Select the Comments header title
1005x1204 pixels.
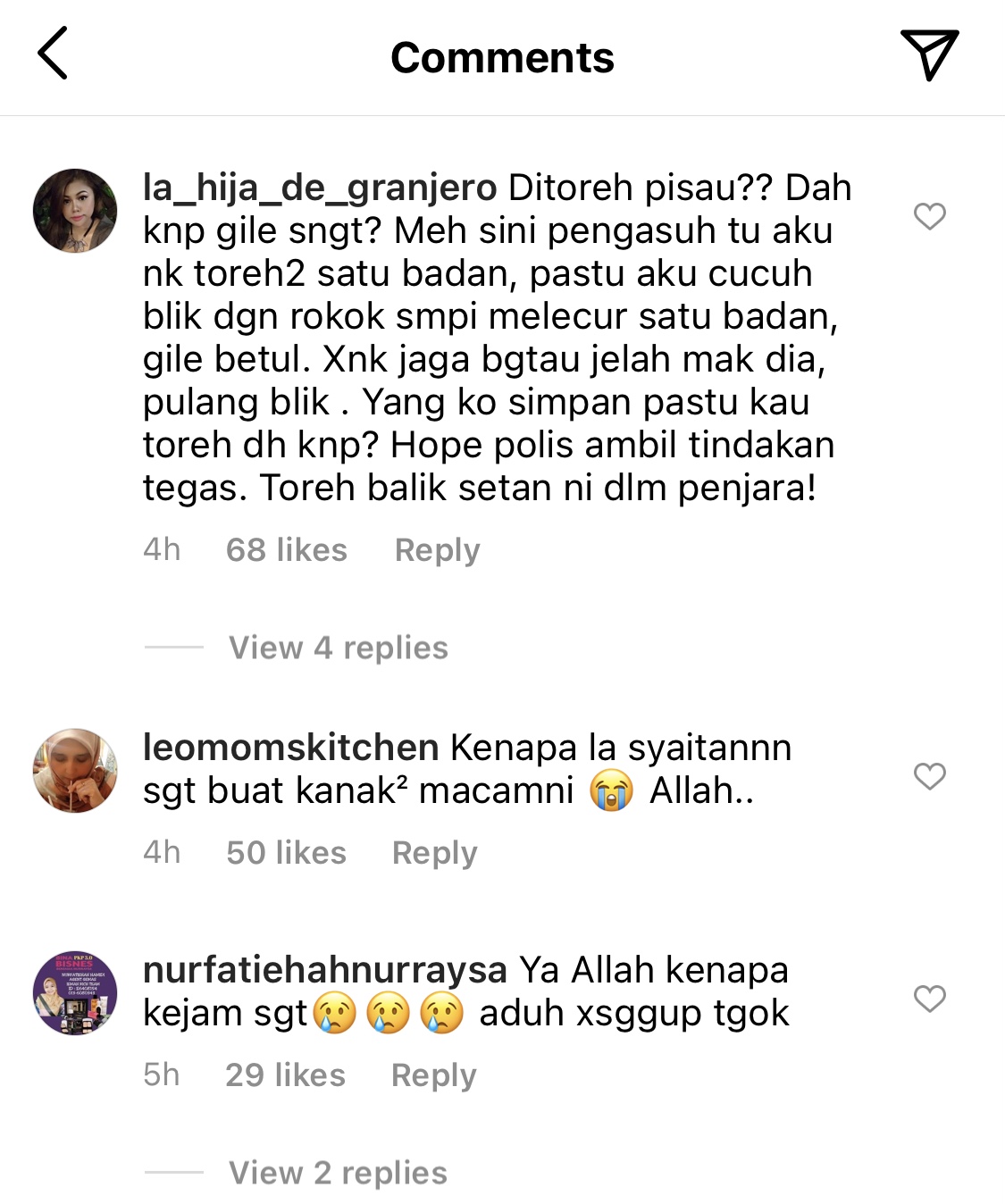tap(502, 58)
